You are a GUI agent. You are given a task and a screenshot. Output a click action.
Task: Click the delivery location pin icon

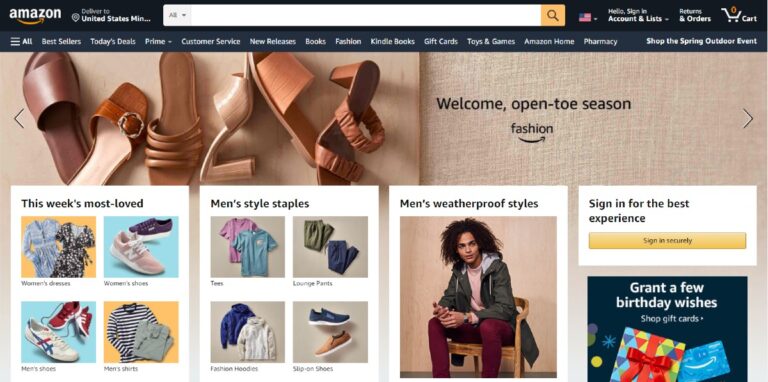pos(75,18)
